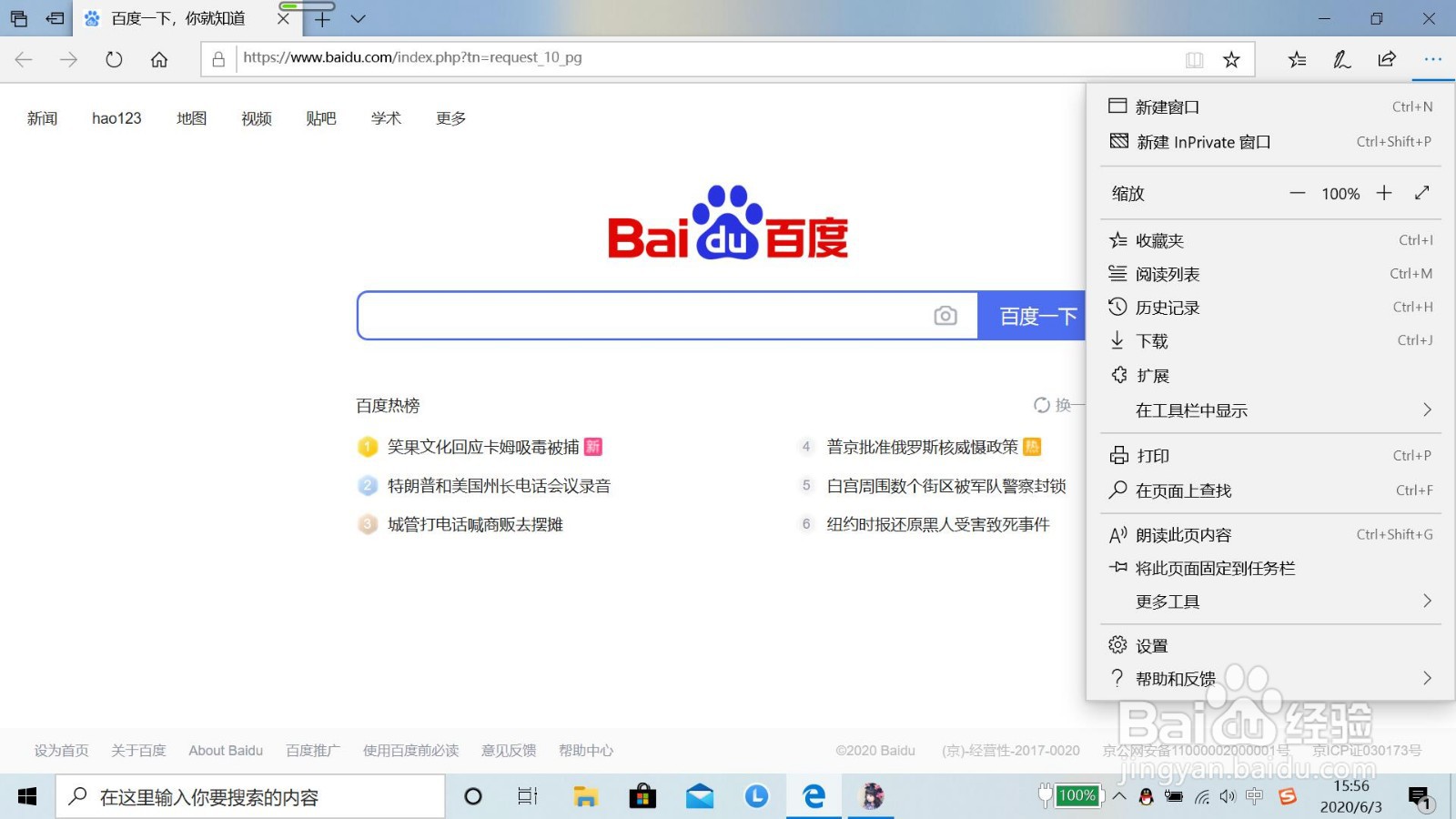Select 在页面上查找 menu entry

1270,490
